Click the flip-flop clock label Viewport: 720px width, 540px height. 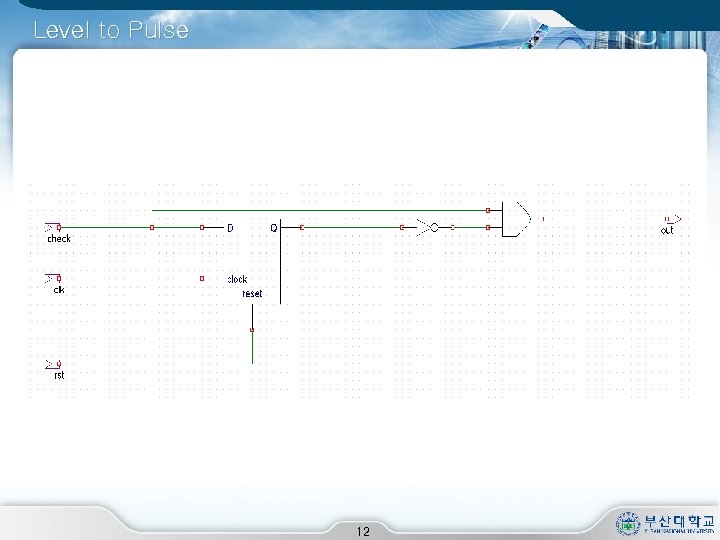pyautogui.click(x=237, y=279)
